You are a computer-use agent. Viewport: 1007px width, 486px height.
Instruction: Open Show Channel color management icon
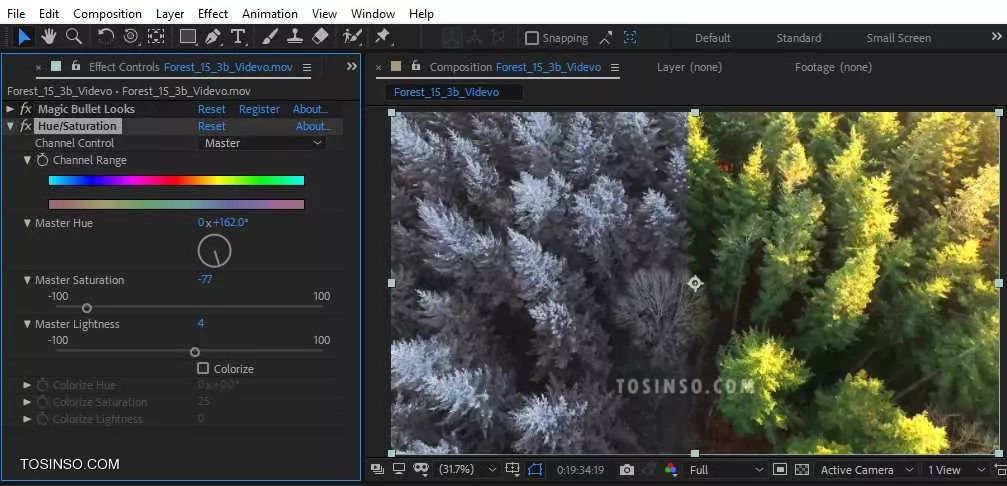671,470
